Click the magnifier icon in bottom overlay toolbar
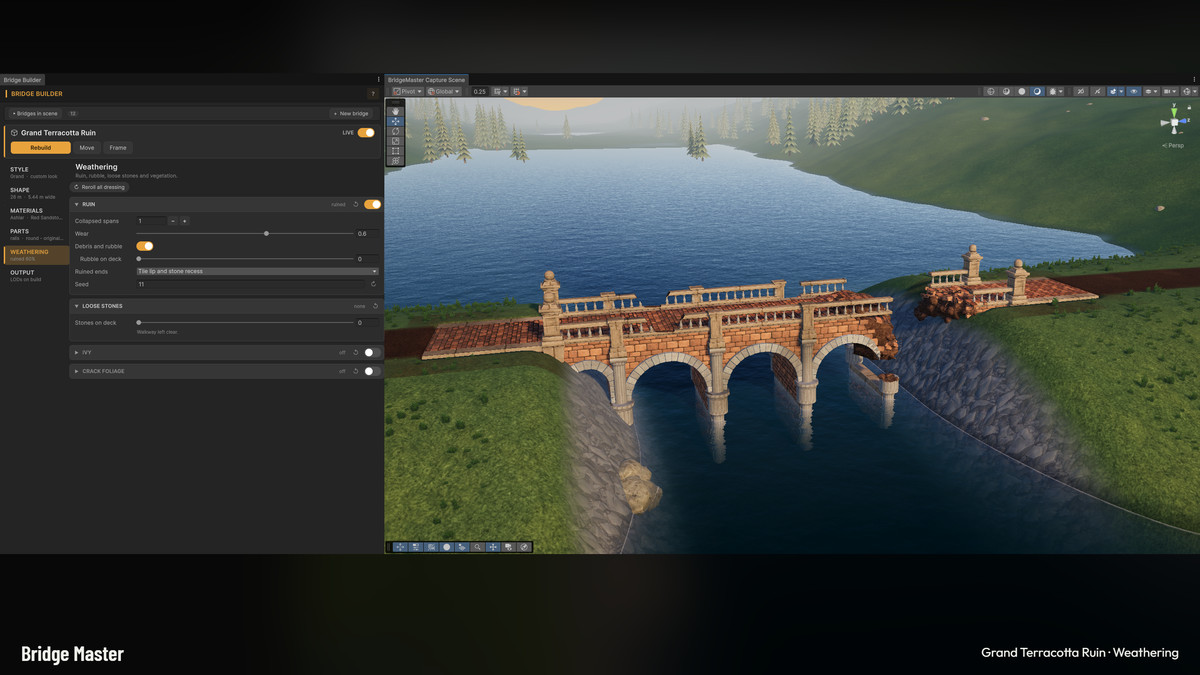The width and height of the screenshot is (1200, 675). pyautogui.click(x=477, y=547)
